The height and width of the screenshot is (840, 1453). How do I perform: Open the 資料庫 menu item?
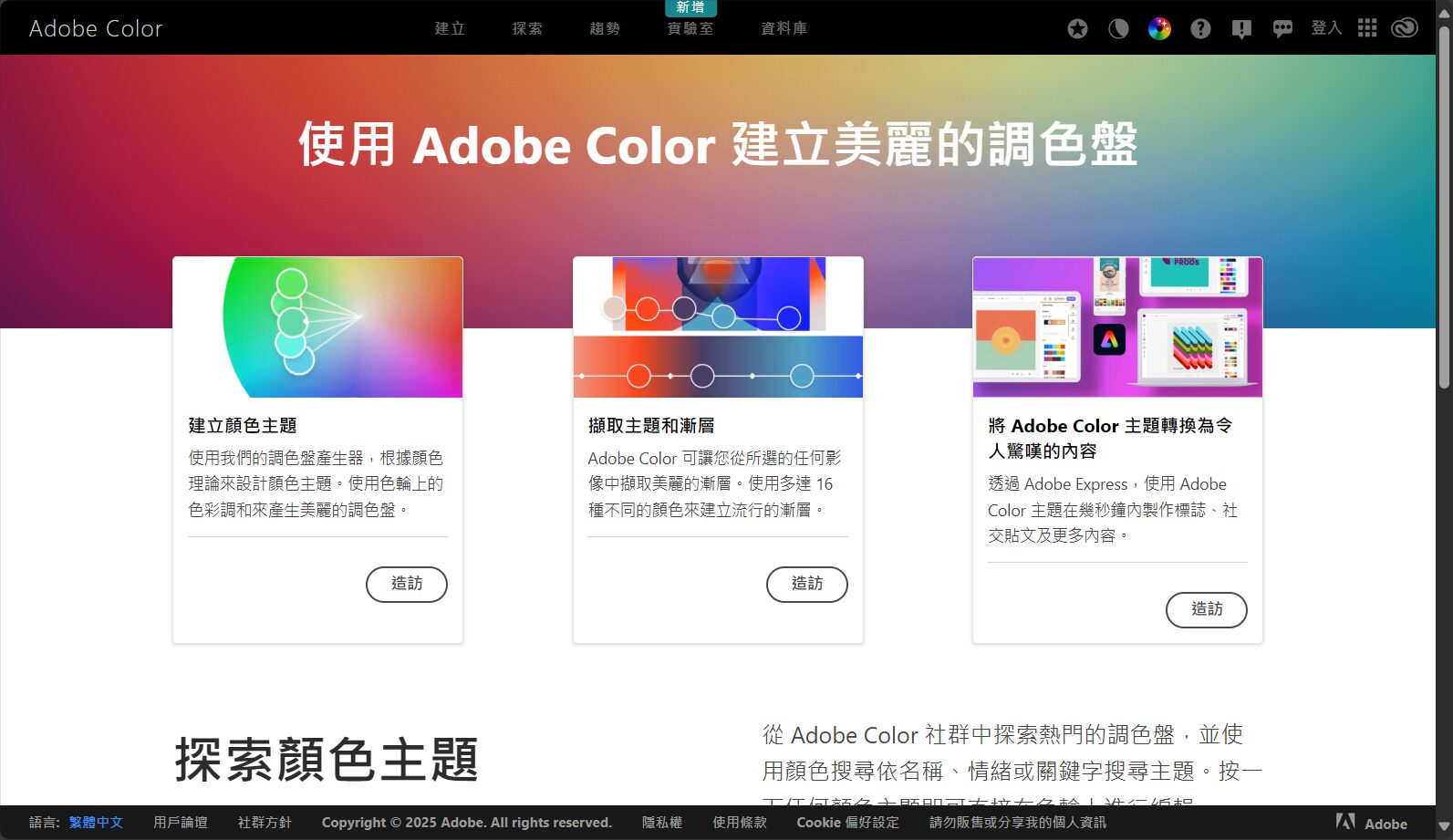click(x=784, y=28)
